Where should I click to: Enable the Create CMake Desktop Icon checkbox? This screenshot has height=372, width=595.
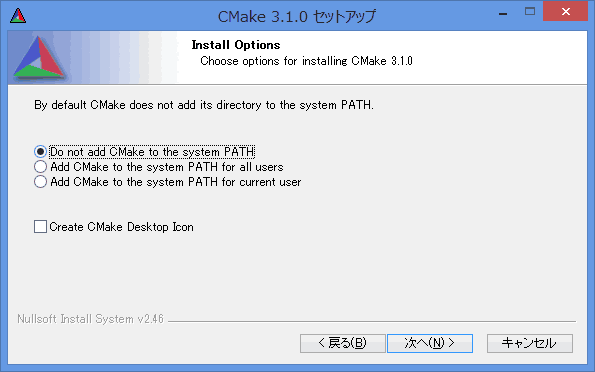[x=40, y=227]
